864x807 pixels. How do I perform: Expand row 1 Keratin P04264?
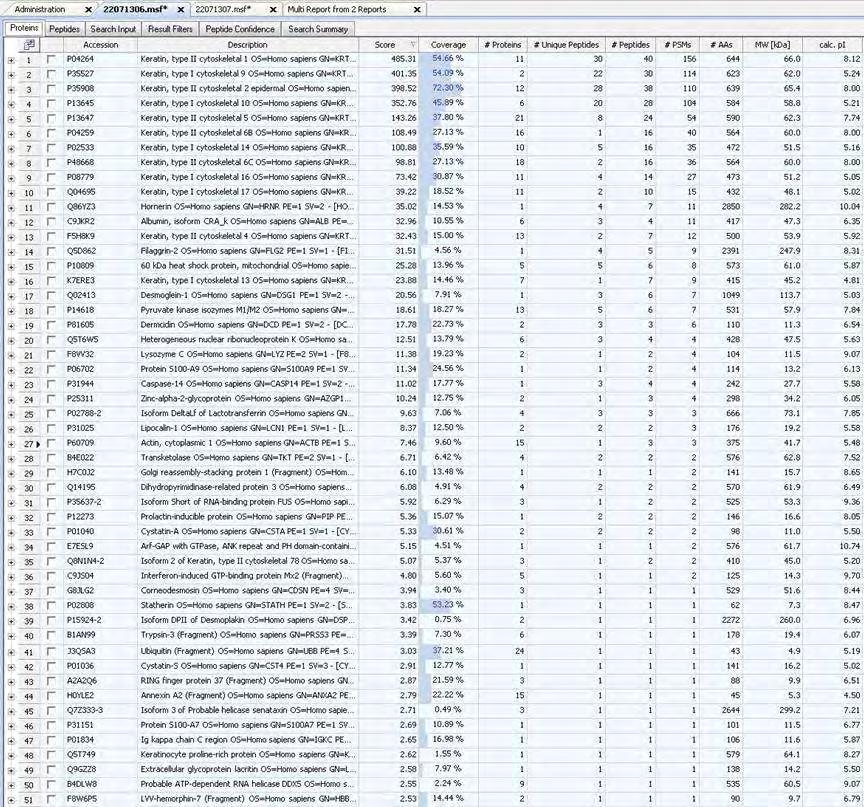pyautogui.click(x=11, y=59)
